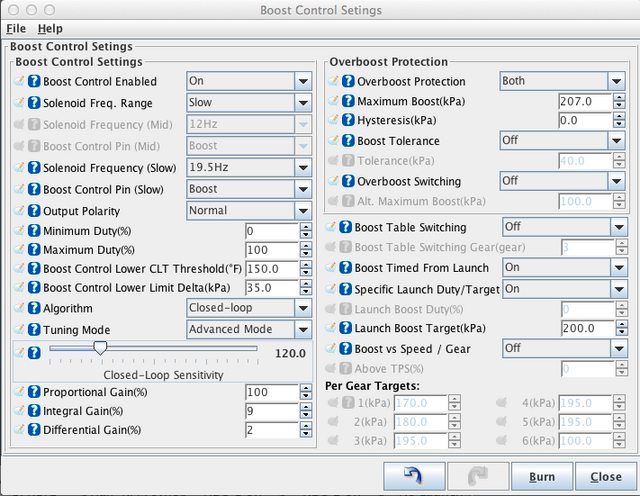Click the Burn button
Viewport: 640px width, 496px height.
(542, 476)
